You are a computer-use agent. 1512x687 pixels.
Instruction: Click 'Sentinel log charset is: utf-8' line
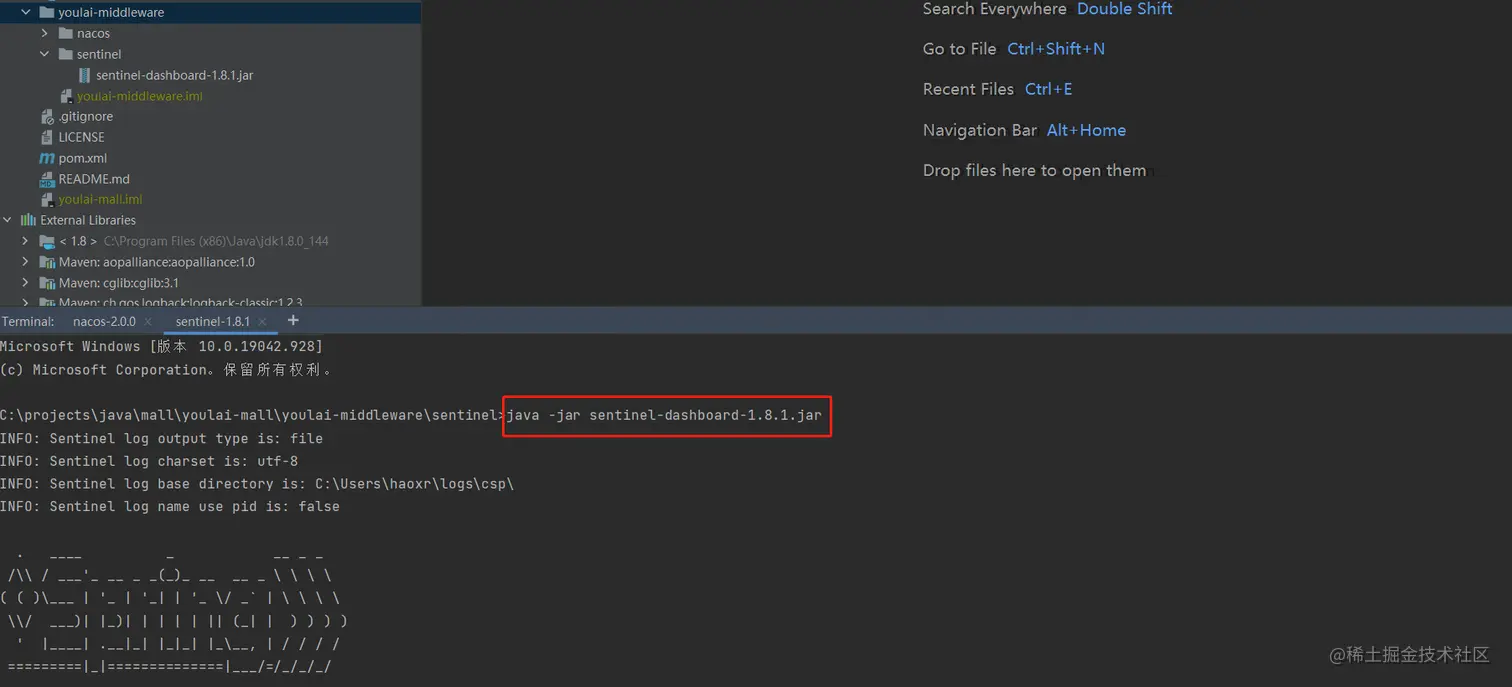(149, 461)
